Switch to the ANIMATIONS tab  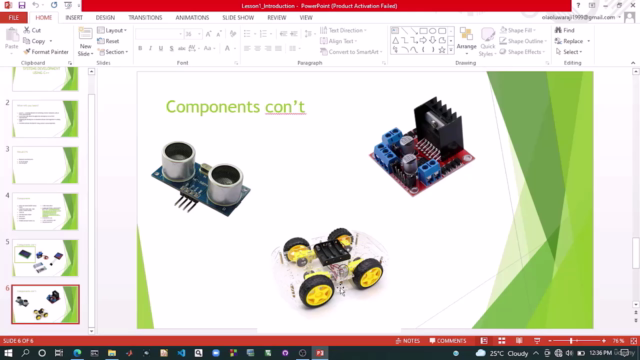(192, 18)
